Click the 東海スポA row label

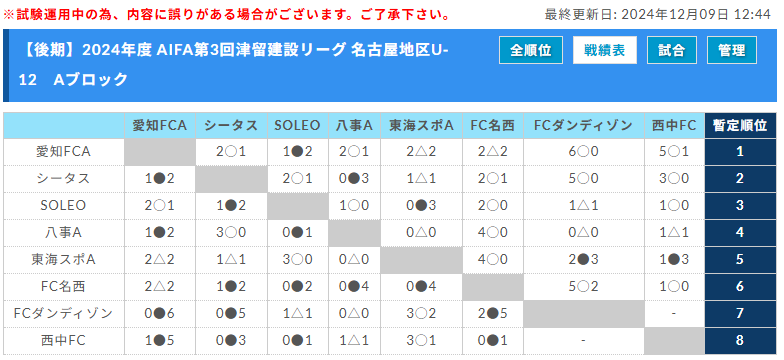(64, 260)
